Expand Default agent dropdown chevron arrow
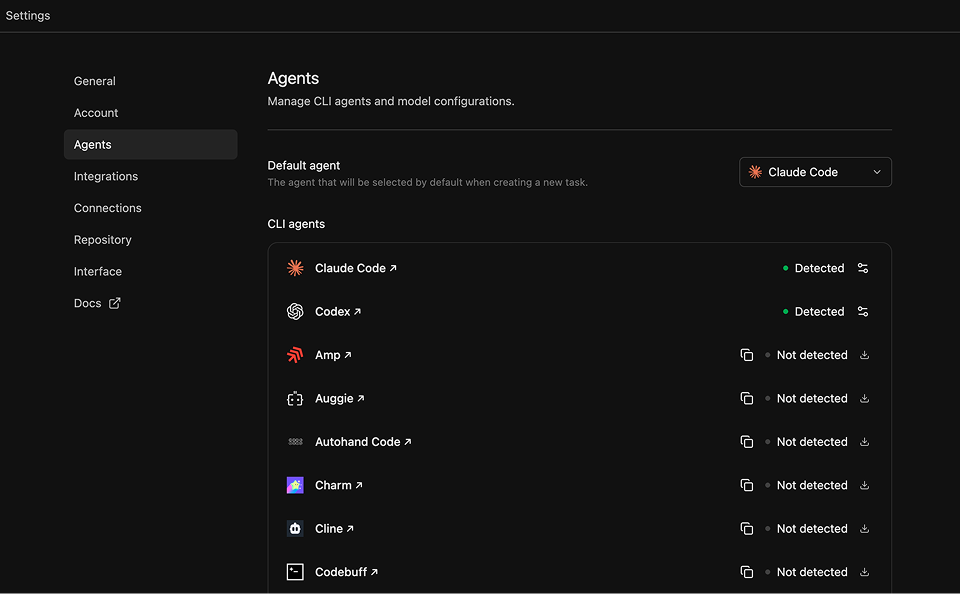 877,172
